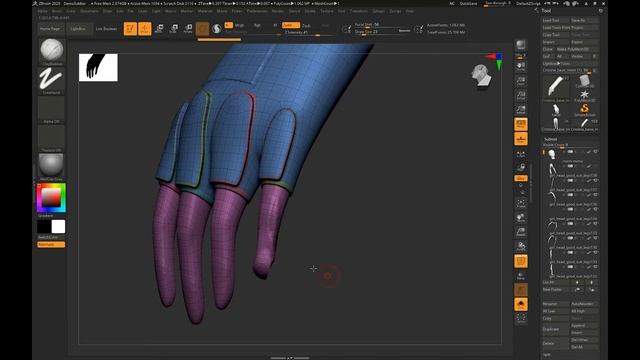Click the Load Tool button
Viewport: 640px width, 360px height.
pyautogui.click(x=555, y=20)
